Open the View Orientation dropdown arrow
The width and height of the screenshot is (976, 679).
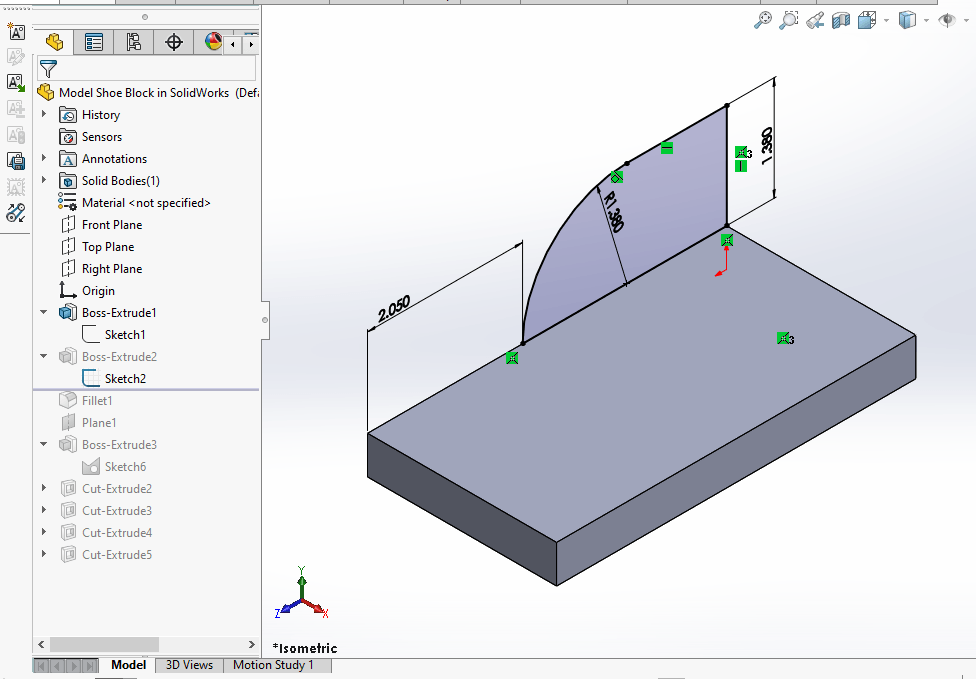click(886, 20)
